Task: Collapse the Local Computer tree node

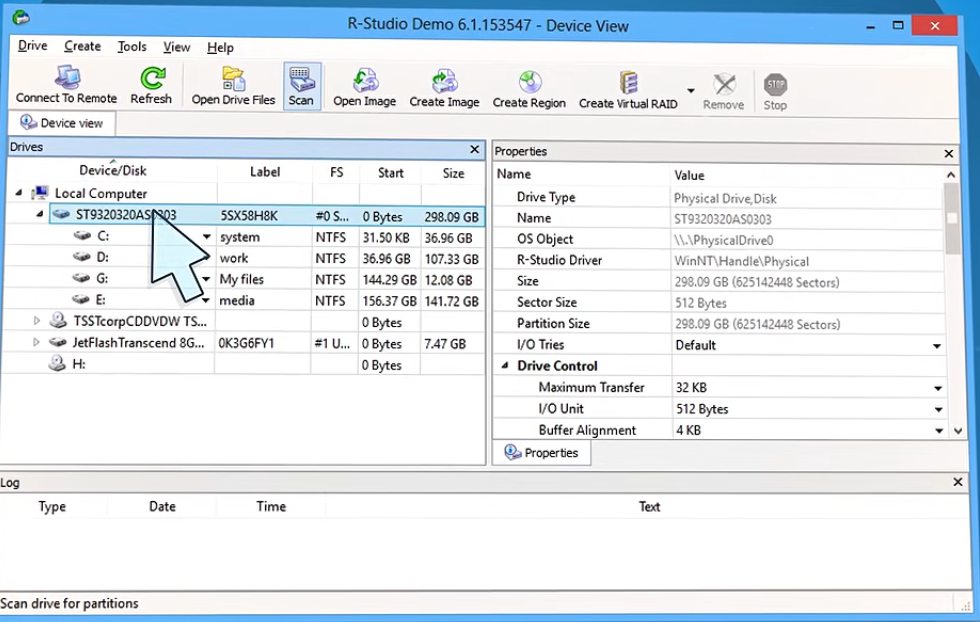Action: coord(18,193)
